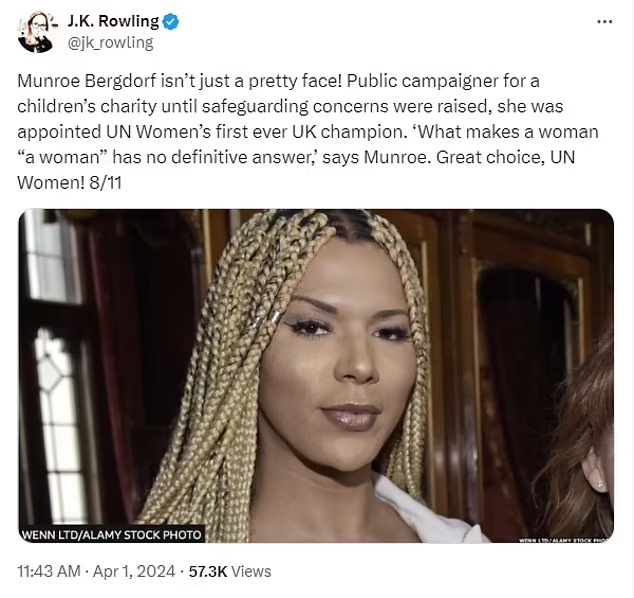Click the word Views beside the count
The image size is (634, 598).
(251, 571)
